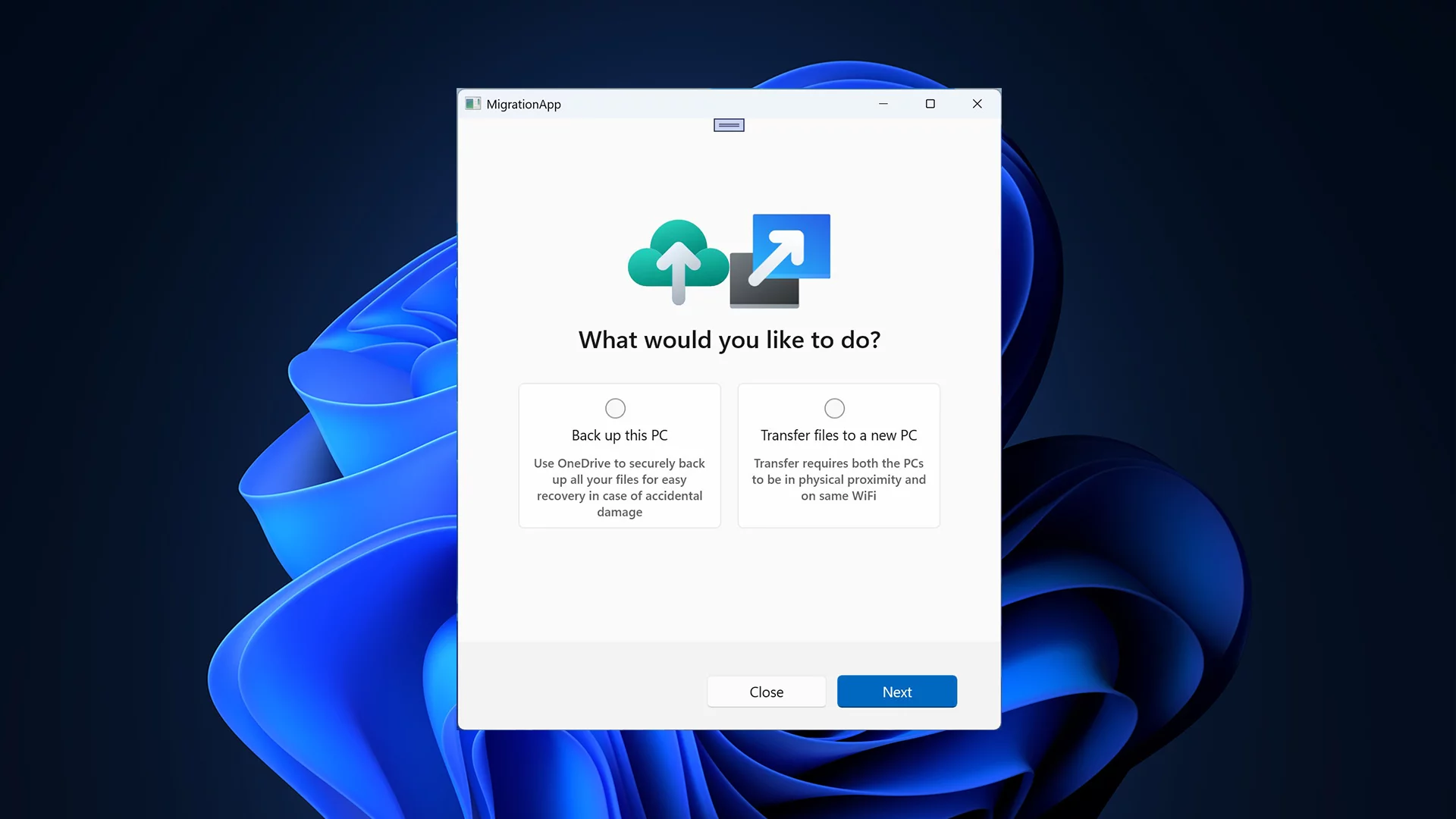The image size is (1456, 819).
Task: Click the 'What would you like to do?' heading
Action: (x=730, y=340)
